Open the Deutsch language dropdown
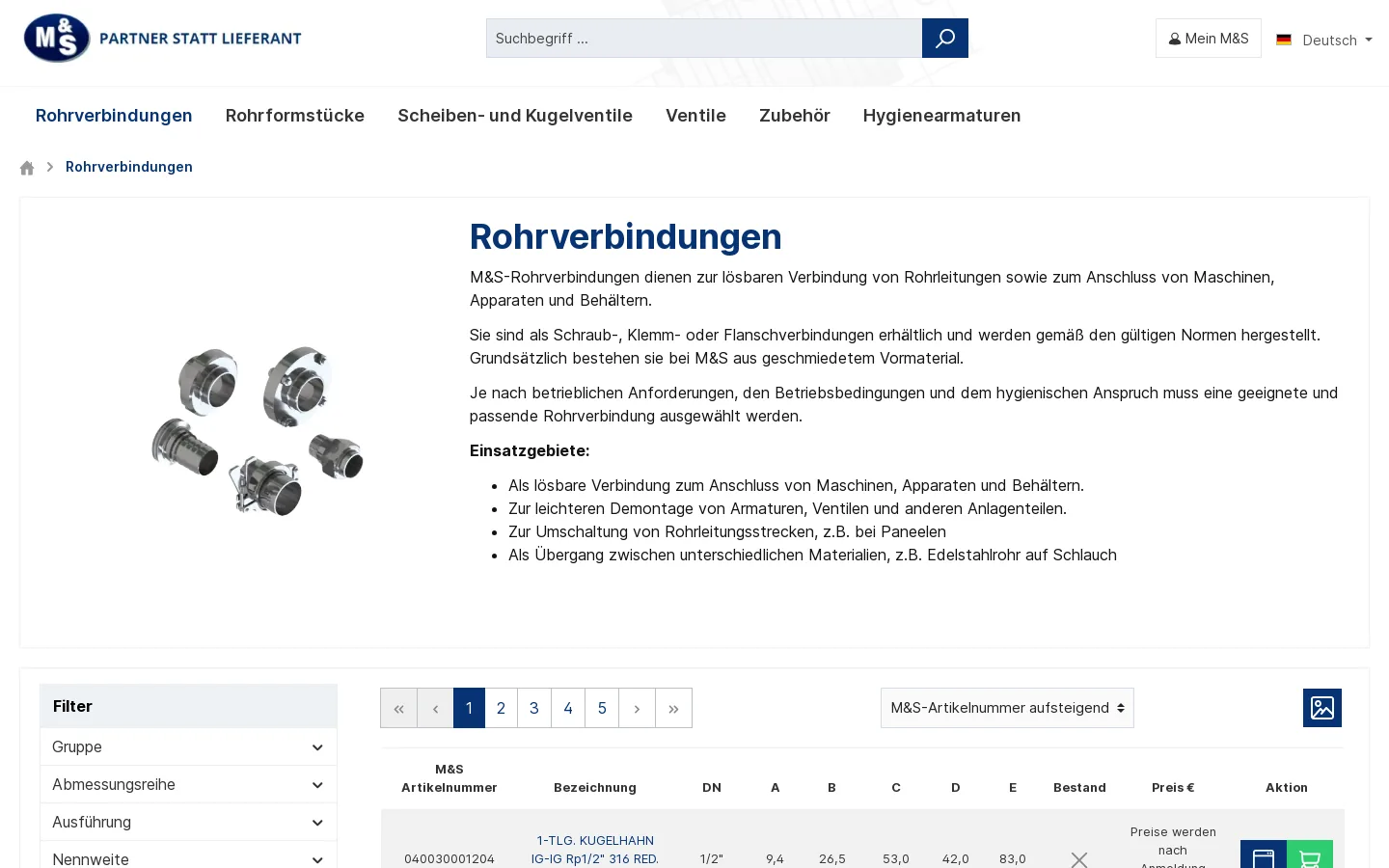Viewport: 1389px width, 868px height. click(1324, 40)
